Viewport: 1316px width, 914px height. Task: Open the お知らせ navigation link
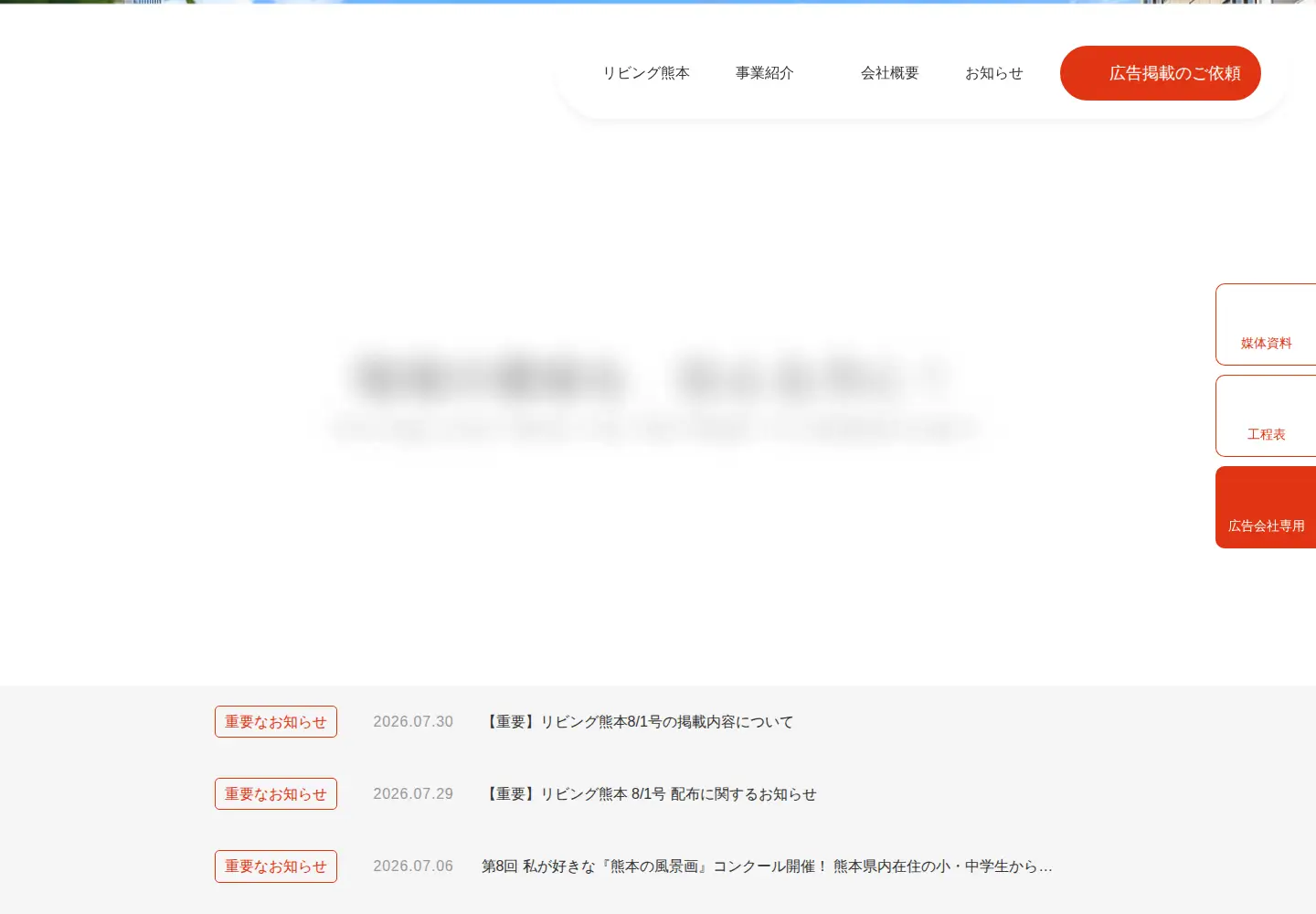[x=993, y=73]
